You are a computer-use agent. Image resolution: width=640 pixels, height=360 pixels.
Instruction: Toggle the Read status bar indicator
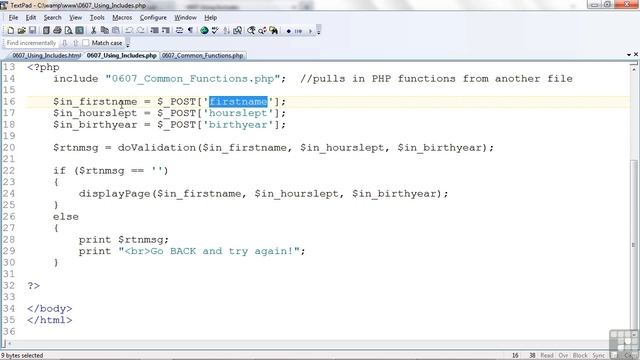547,356
